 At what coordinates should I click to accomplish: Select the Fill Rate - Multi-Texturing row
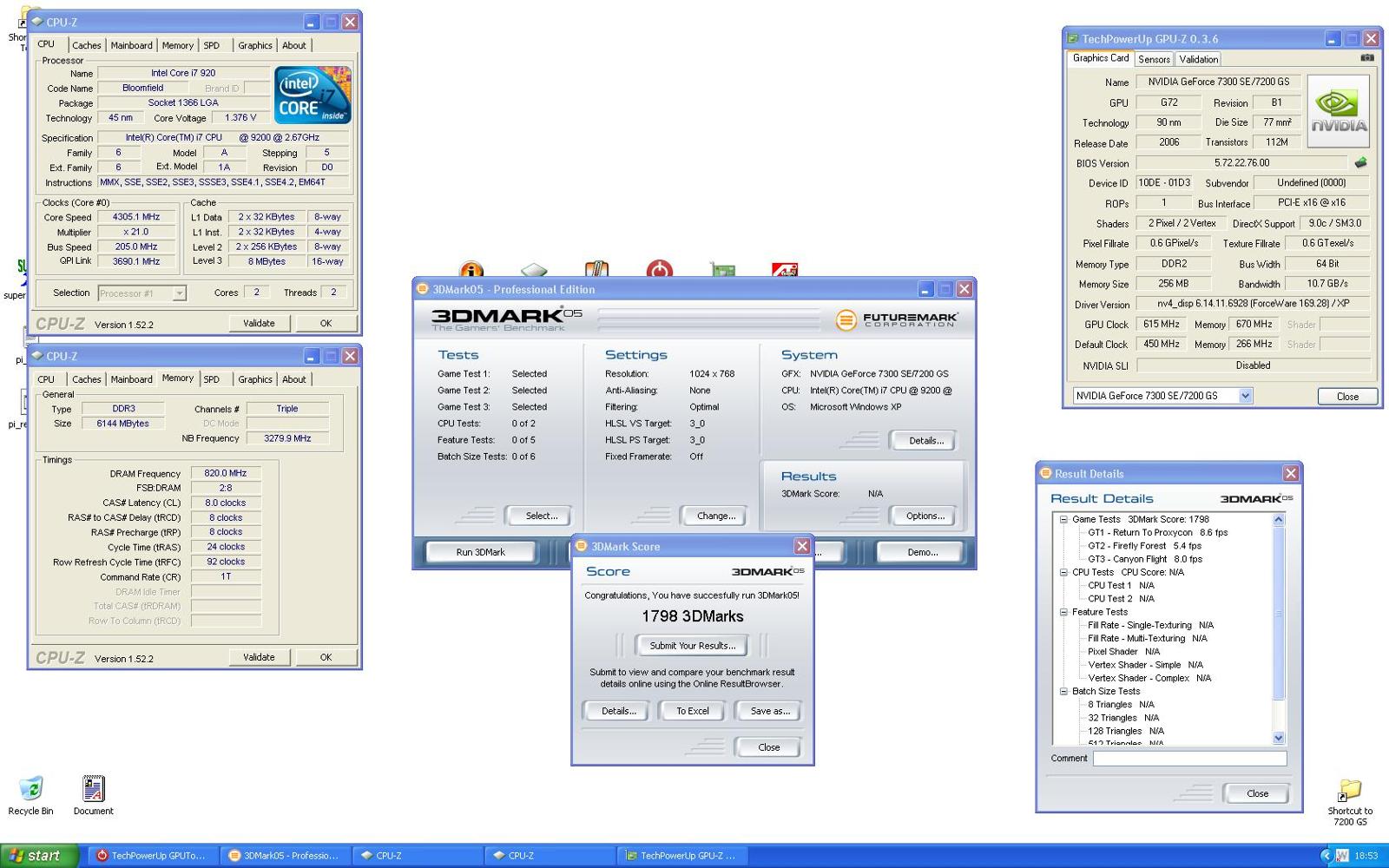click(1147, 638)
